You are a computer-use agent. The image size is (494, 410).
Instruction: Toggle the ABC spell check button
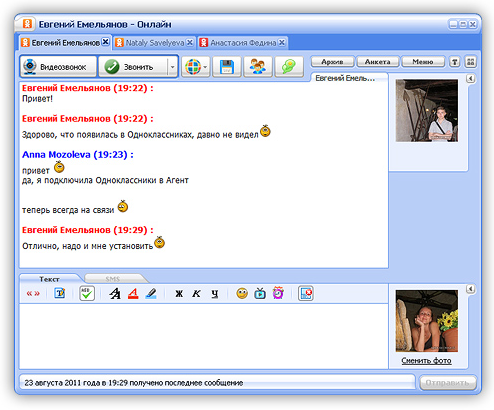(87, 293)
